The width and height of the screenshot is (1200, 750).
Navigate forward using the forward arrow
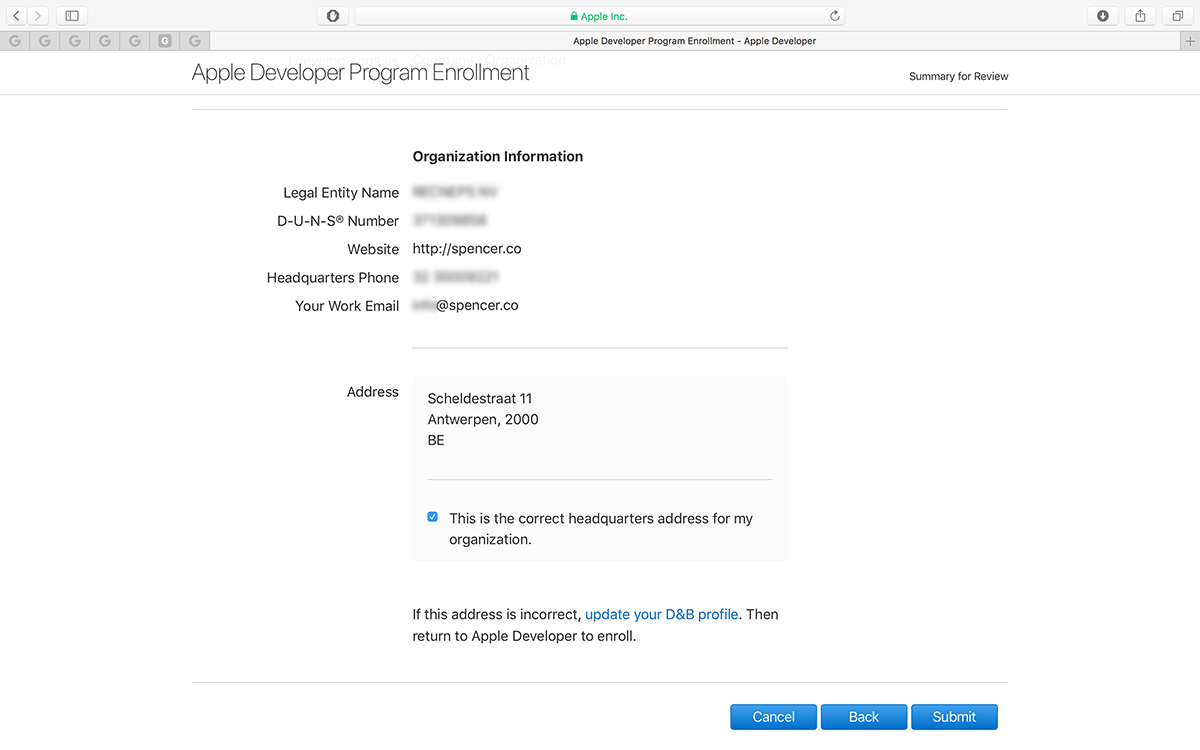click(38, 15)
